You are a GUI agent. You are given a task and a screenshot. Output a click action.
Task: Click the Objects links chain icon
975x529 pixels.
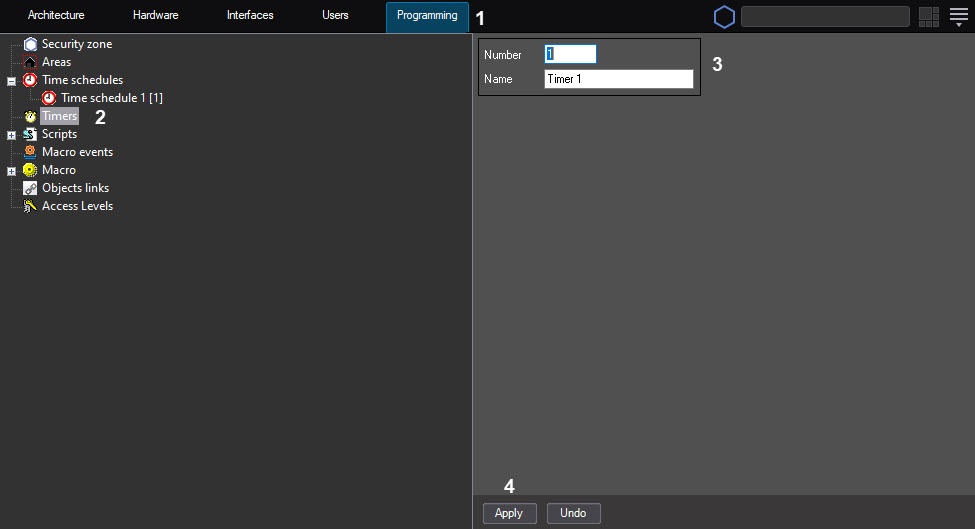(x=30, y=188)
